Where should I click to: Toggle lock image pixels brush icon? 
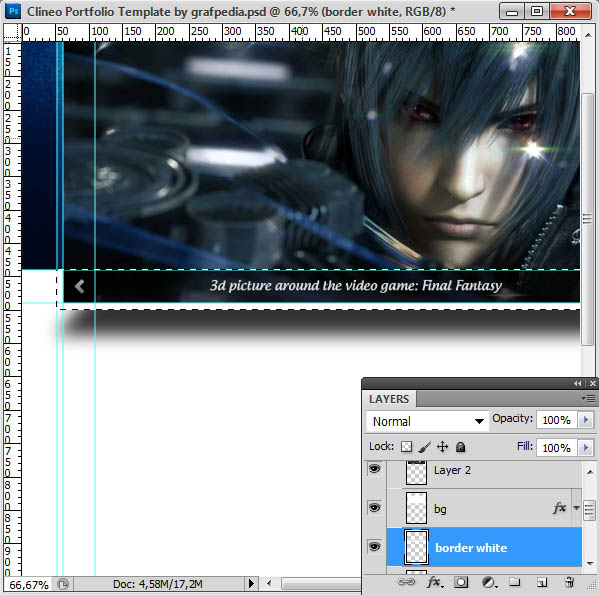tap(424, 447)
